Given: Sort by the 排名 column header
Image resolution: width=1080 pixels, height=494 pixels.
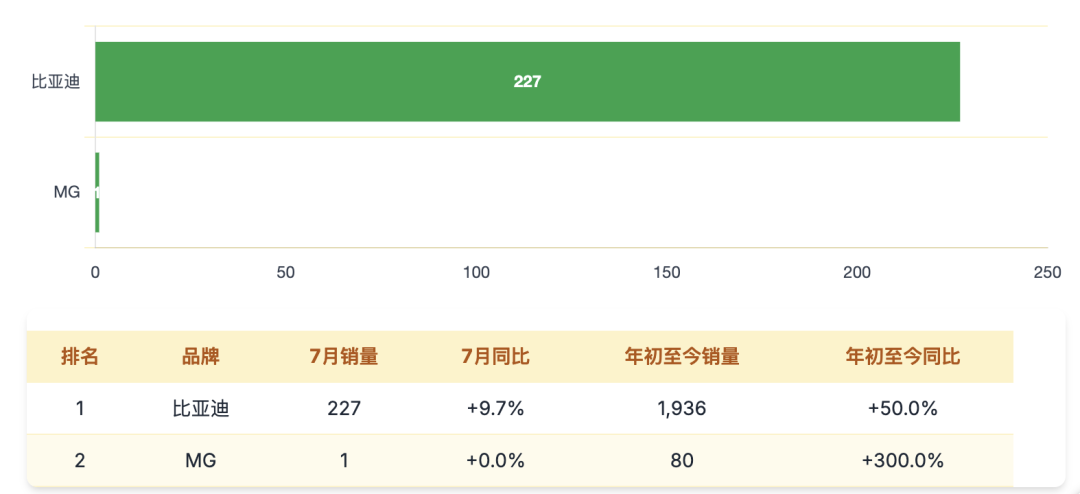Looking at the screenshot, I should (x=80, y=357).
